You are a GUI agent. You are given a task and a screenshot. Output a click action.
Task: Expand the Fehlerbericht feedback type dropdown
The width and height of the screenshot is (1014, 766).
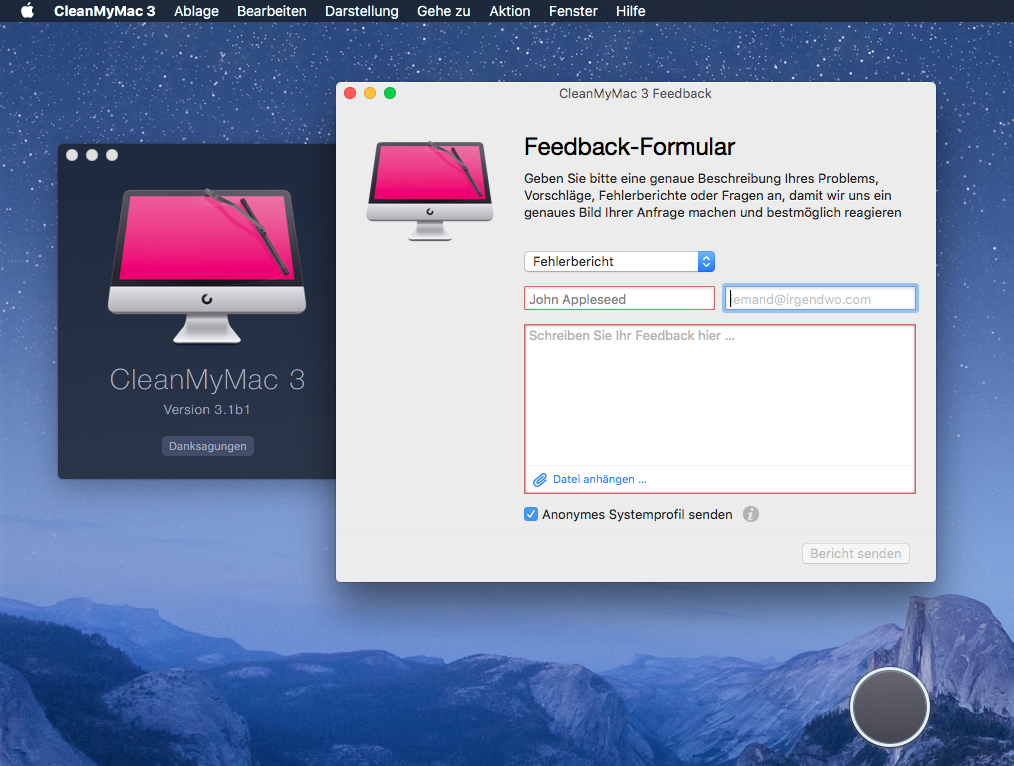619,261
